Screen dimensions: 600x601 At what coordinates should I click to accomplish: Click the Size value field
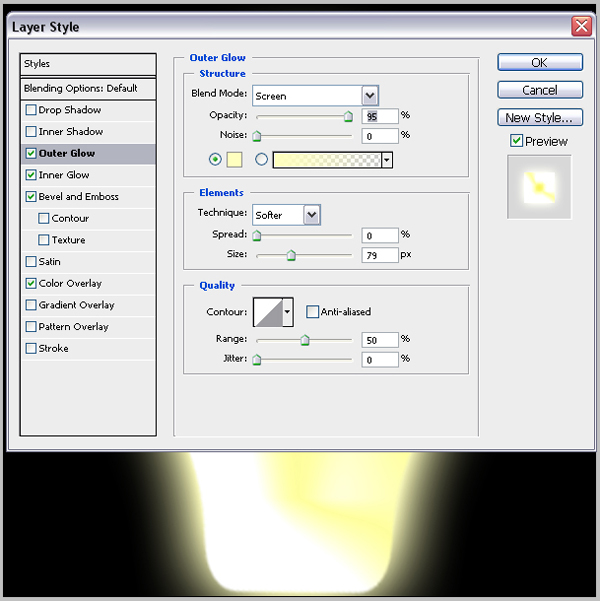tap(380, 255)
